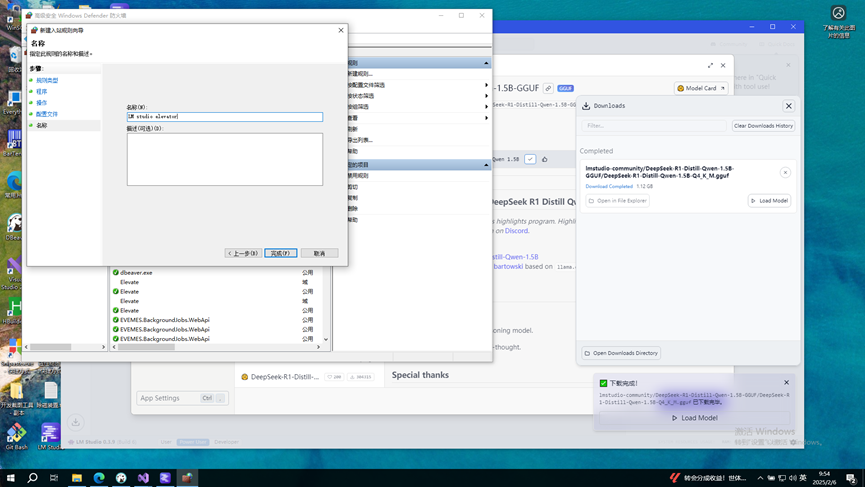Click 导出列表 action in firewall actions pane
Screen dimensions: 865x487
point(360,140)
